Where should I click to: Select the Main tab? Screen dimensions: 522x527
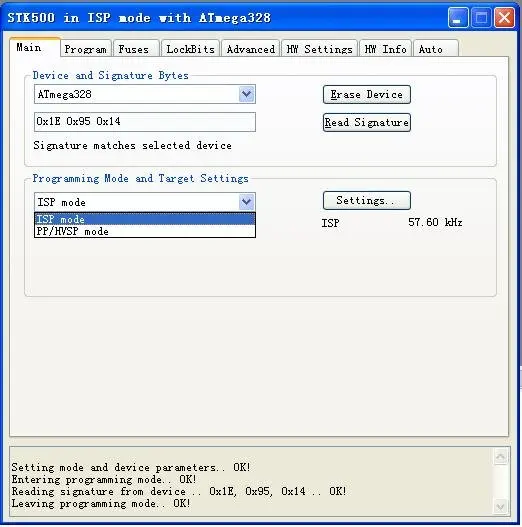pyautogui.click(x=35, y=47)
